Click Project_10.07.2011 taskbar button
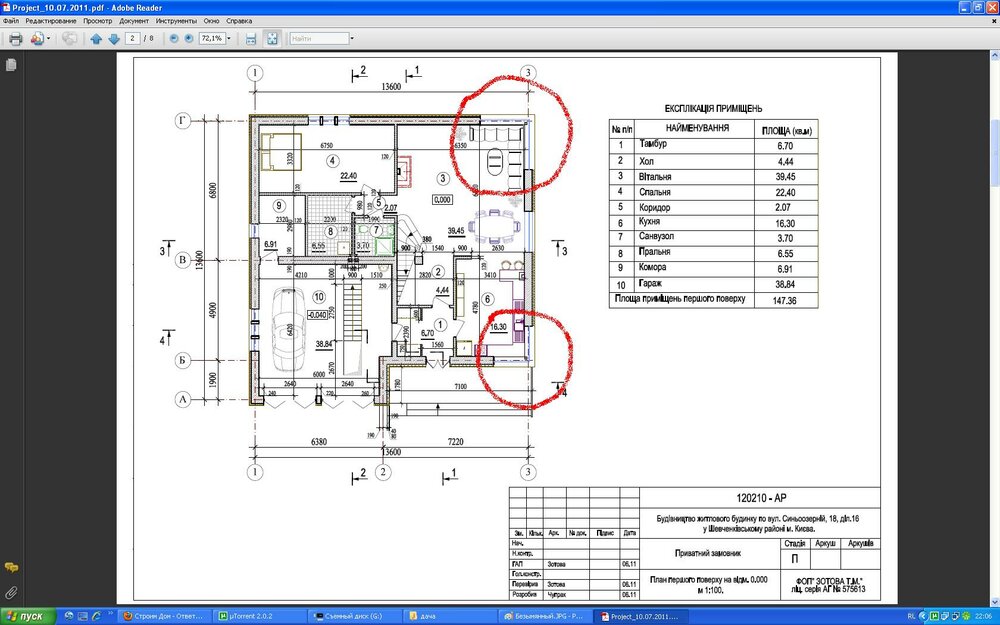 (641, 616)
